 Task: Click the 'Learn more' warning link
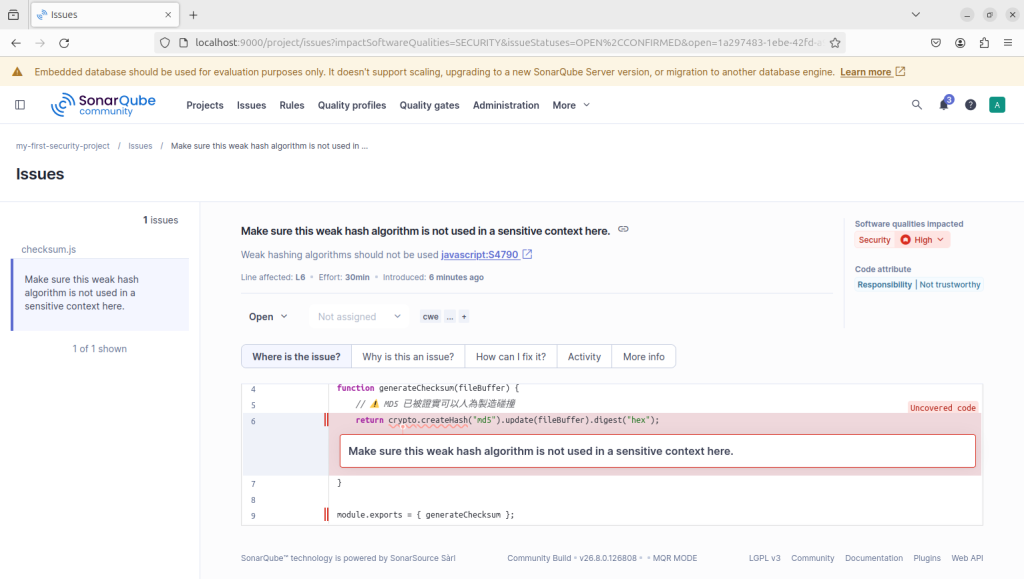pyautogui.click(x=872, y=72)
